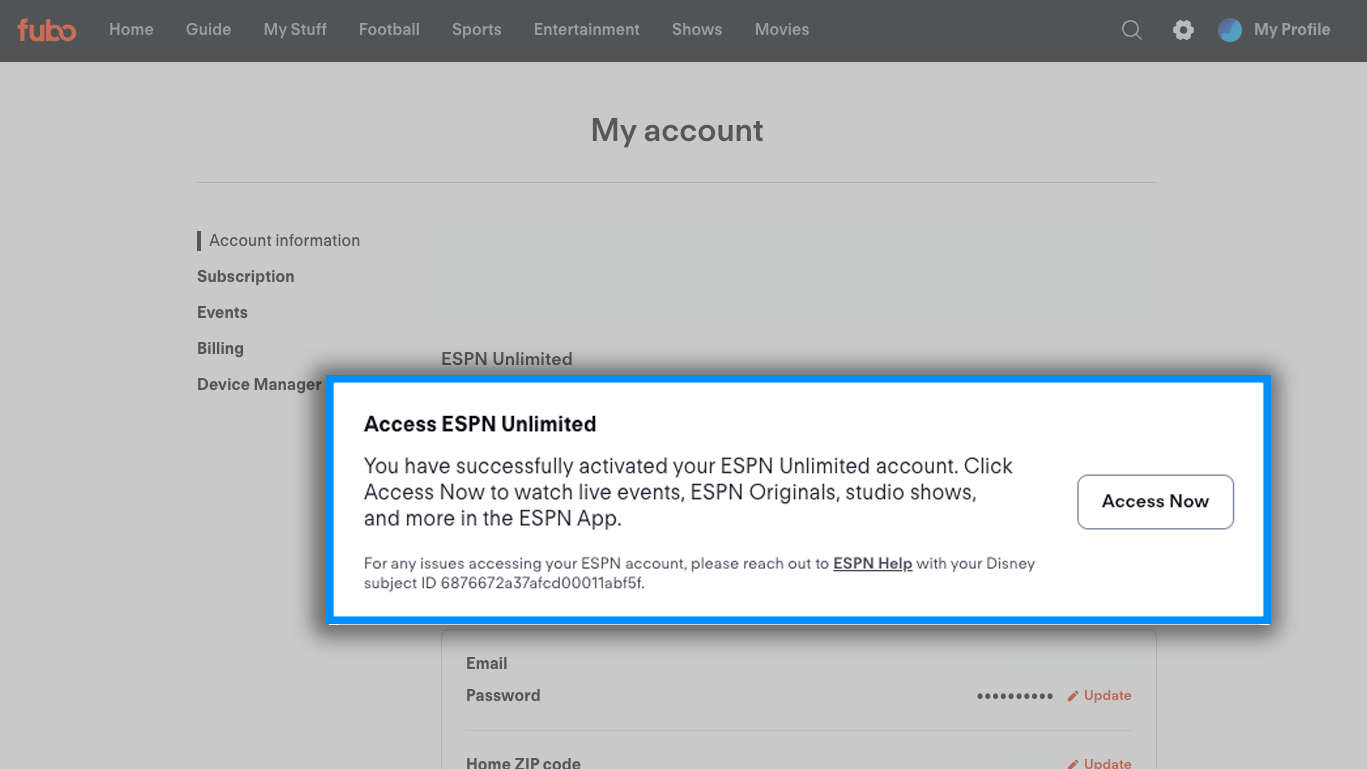Screen dimensions: 1367x769
Task: Select Account information in the sidebar
Action: click(x=284, y=241)
